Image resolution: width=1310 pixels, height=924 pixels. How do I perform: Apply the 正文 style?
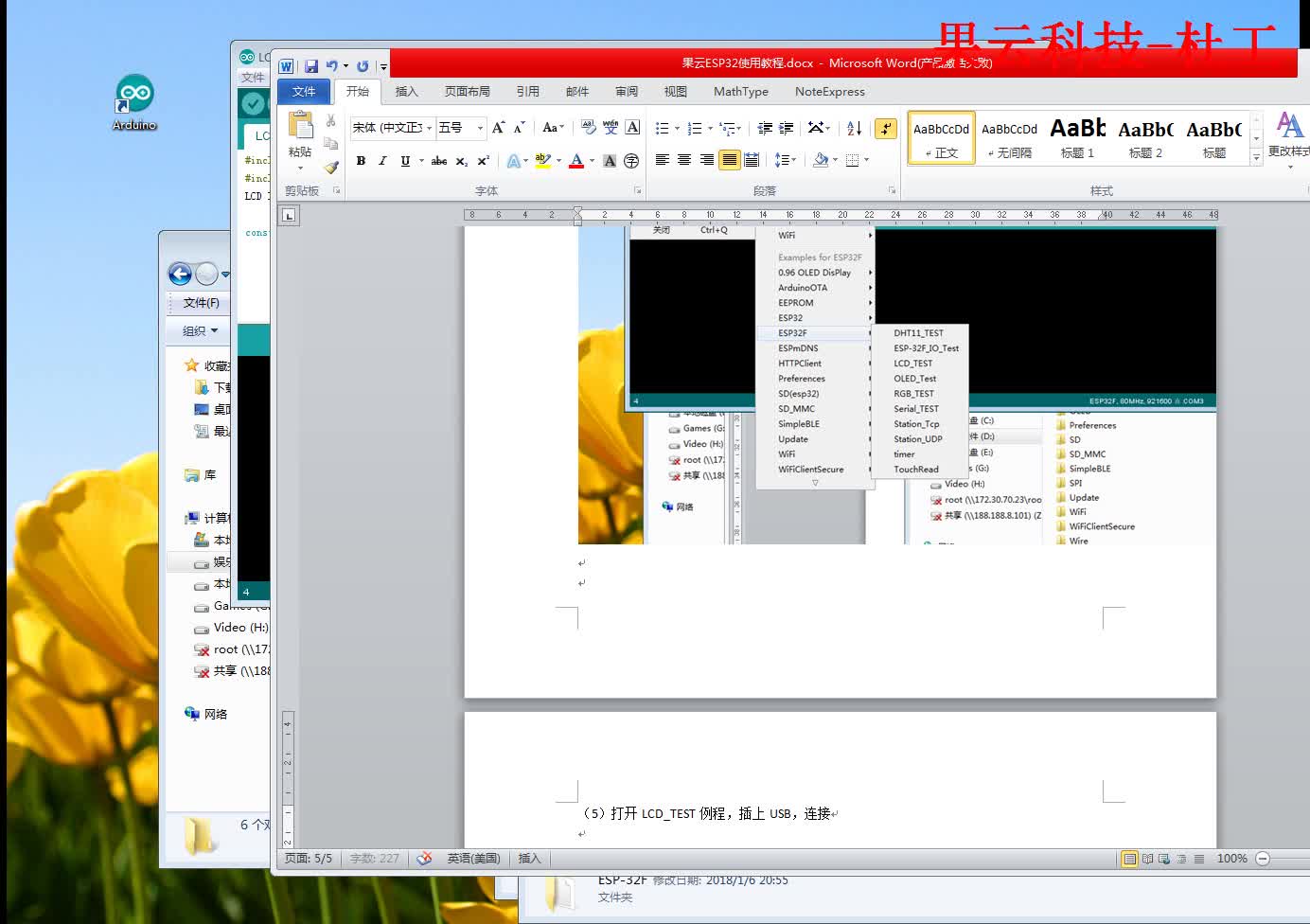[x=941, y=138]
